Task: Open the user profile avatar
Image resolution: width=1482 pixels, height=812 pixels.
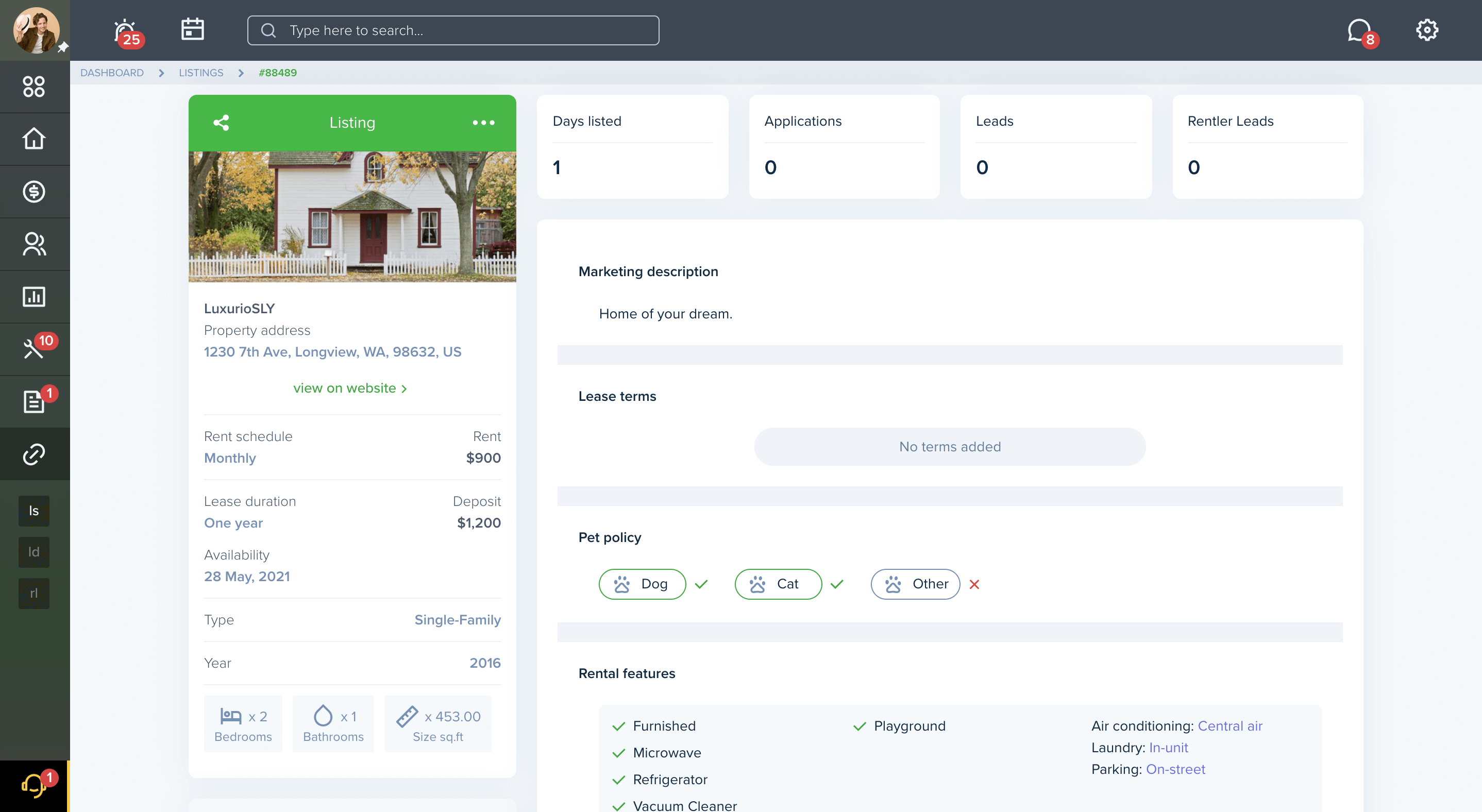Action: pyautogui.click(x=36, y=30)
